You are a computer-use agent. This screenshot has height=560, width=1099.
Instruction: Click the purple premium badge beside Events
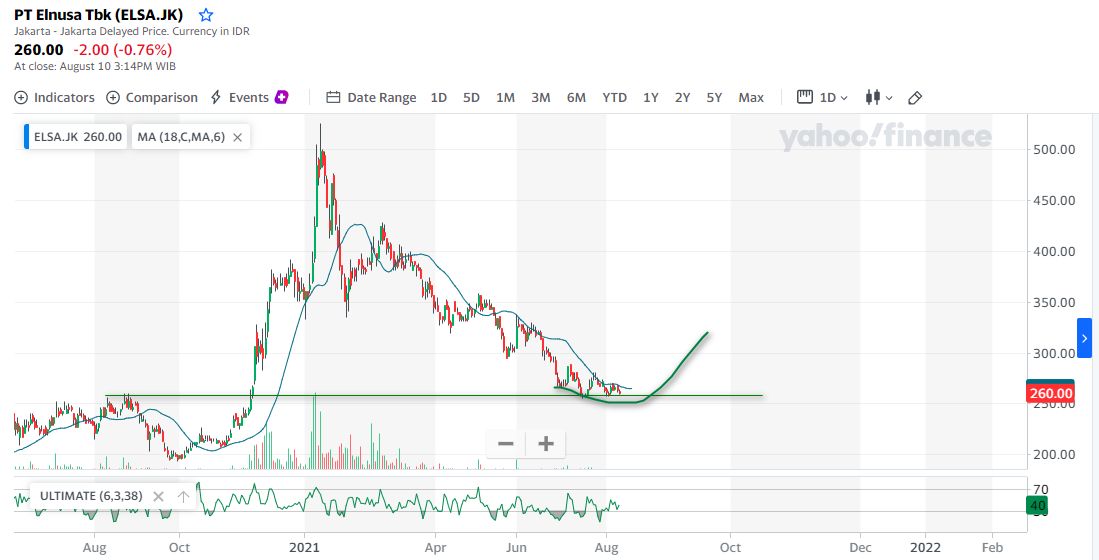[282, 97]
